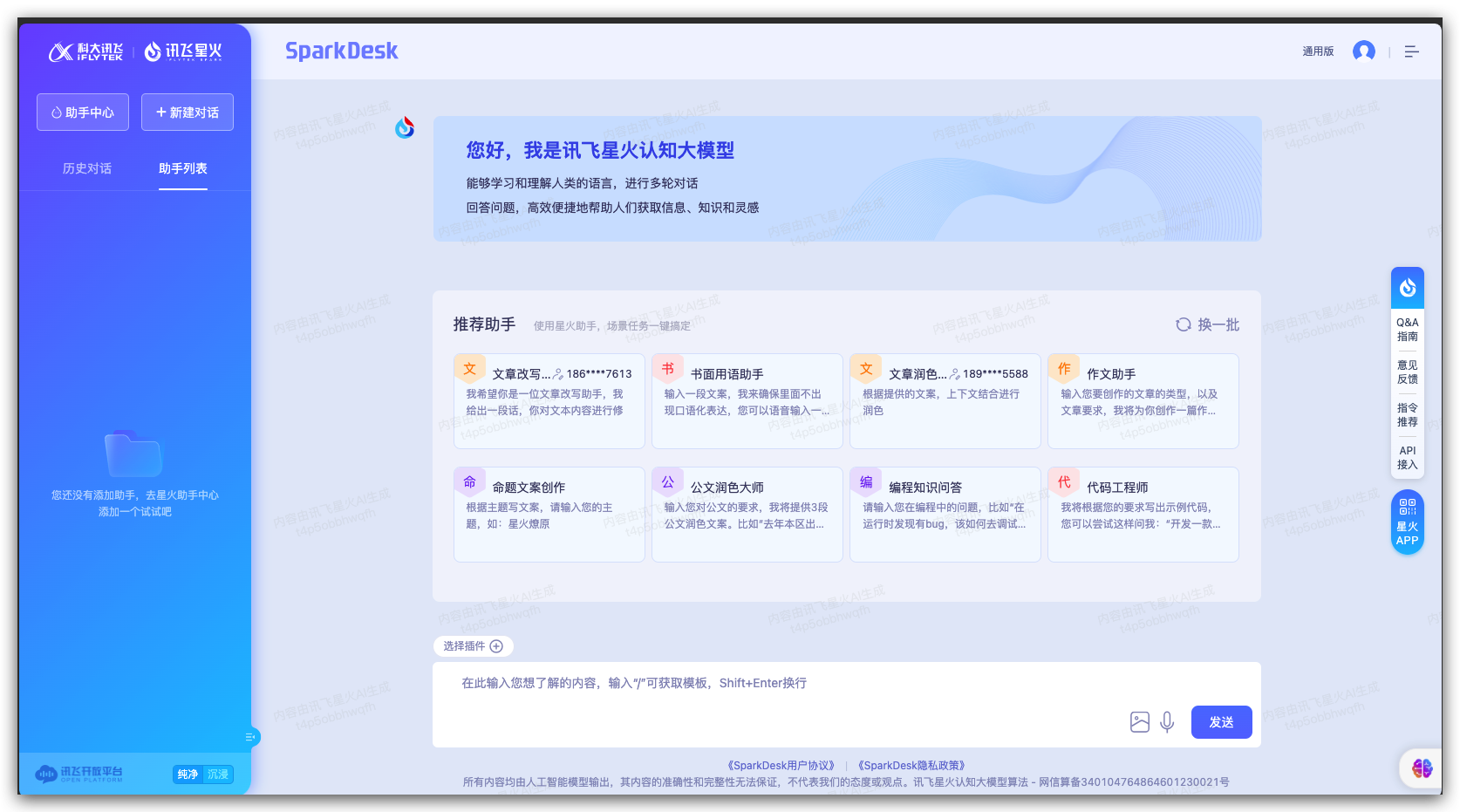Collapse the sidebar with the edge toggle
Screen dimensions: 1460x812
tap(250, 737)
